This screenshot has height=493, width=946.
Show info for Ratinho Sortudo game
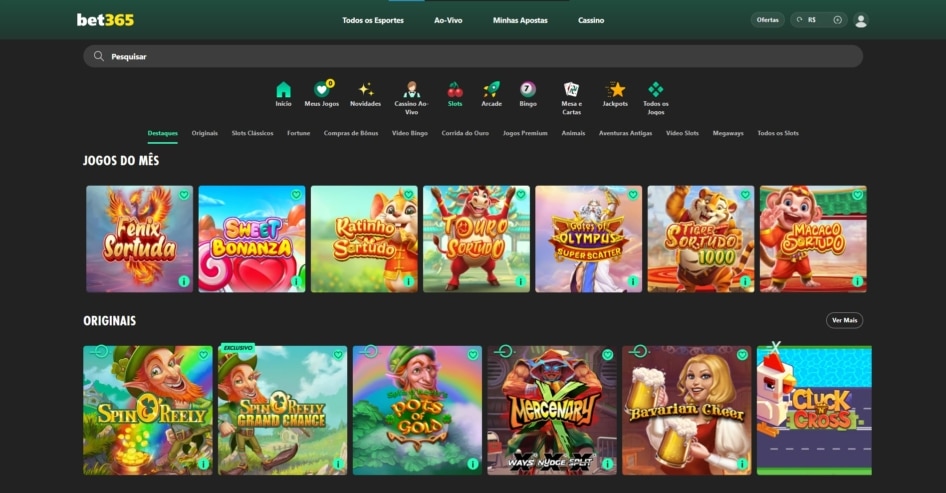[408, 281]
